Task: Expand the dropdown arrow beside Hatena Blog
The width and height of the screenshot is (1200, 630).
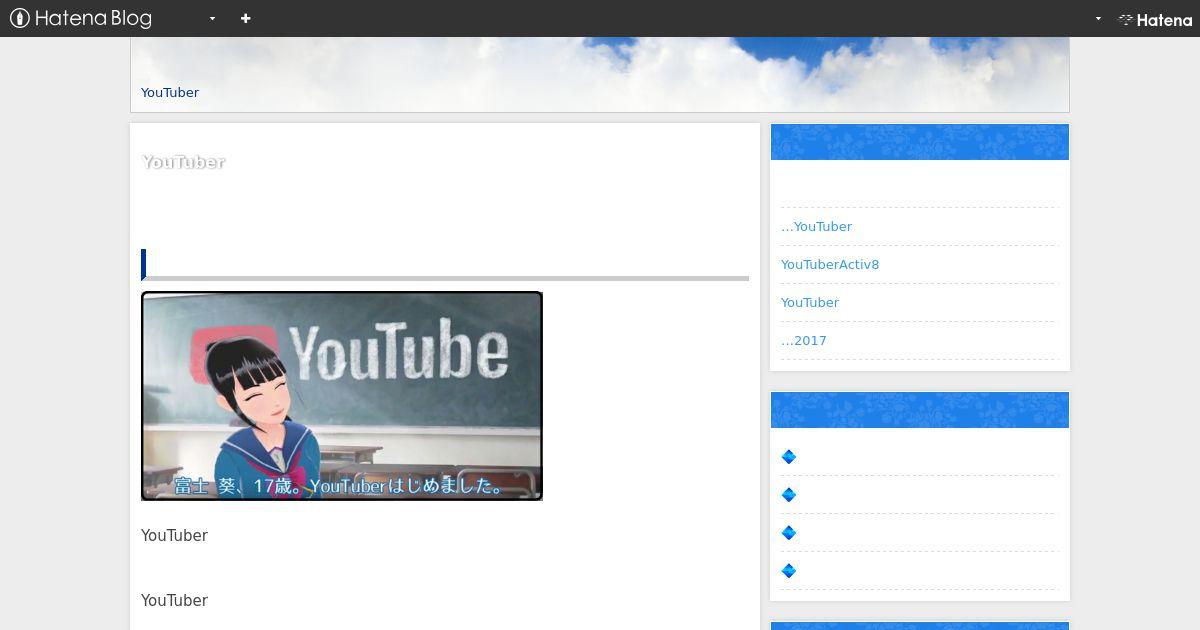Action: (212, 19)
